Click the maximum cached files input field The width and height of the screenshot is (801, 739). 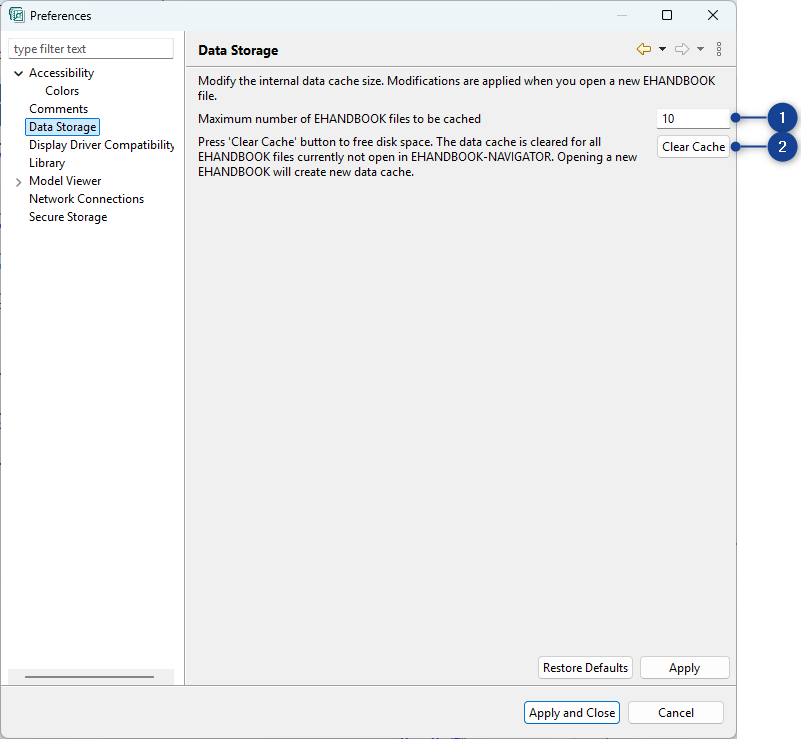pyautogui.click(x=693, y=118)
